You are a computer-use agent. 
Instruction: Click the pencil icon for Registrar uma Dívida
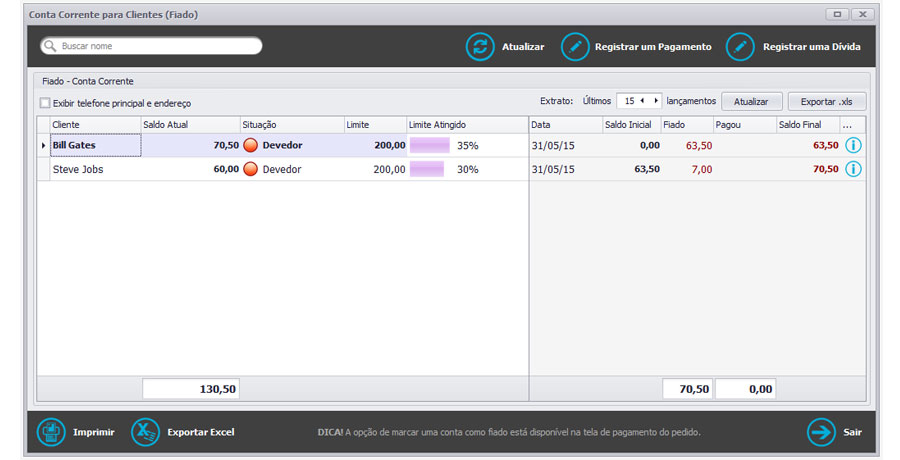pyautogui.click(x=740, y=47)
